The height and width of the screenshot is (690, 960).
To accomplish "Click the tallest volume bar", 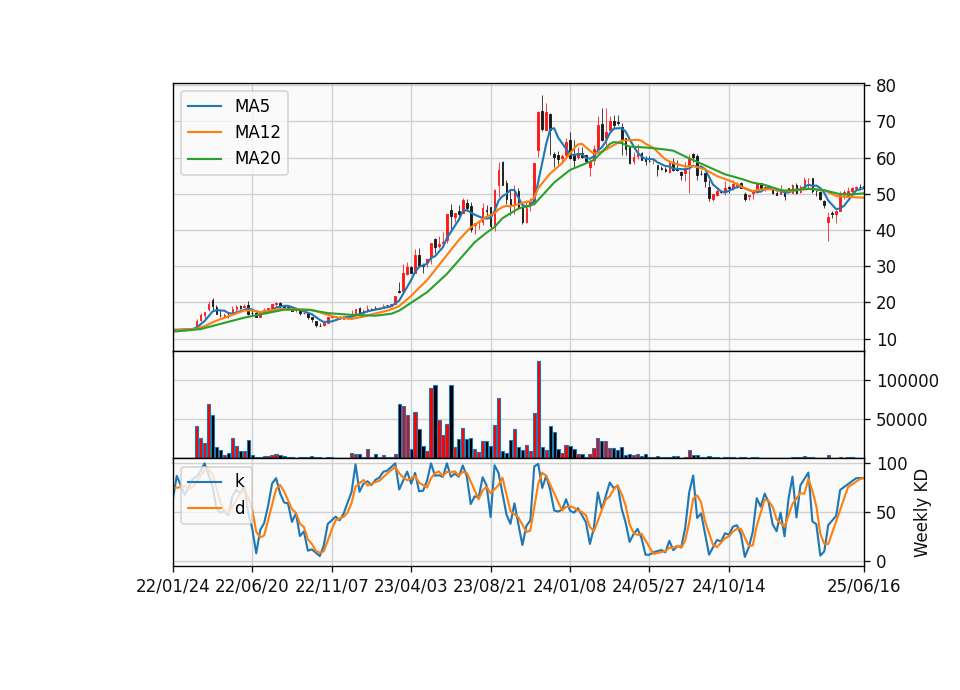I will click(x=539, y=410).
